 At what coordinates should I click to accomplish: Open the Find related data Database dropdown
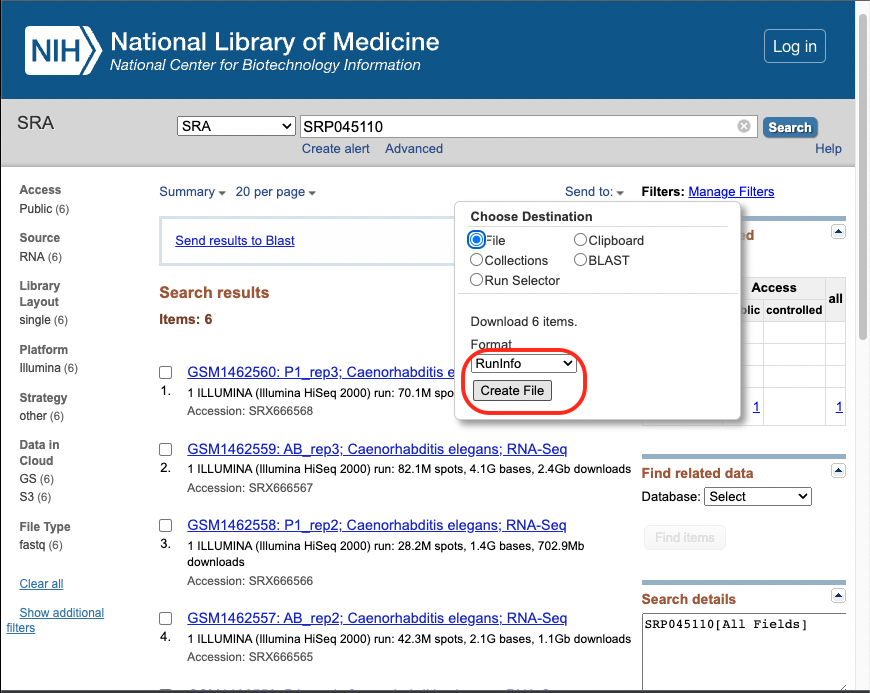(757, 497)
